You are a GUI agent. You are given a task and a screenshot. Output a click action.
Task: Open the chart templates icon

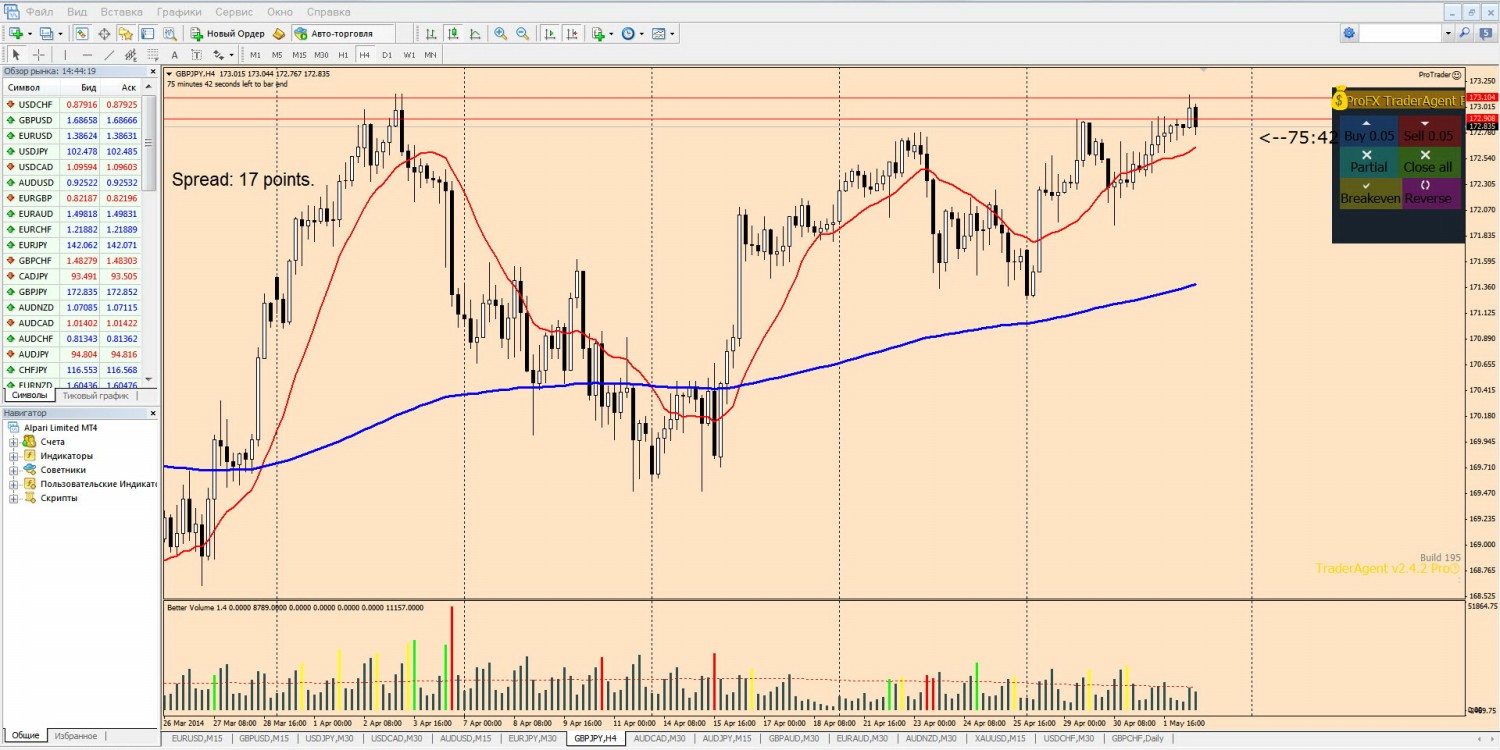[658, 33]
